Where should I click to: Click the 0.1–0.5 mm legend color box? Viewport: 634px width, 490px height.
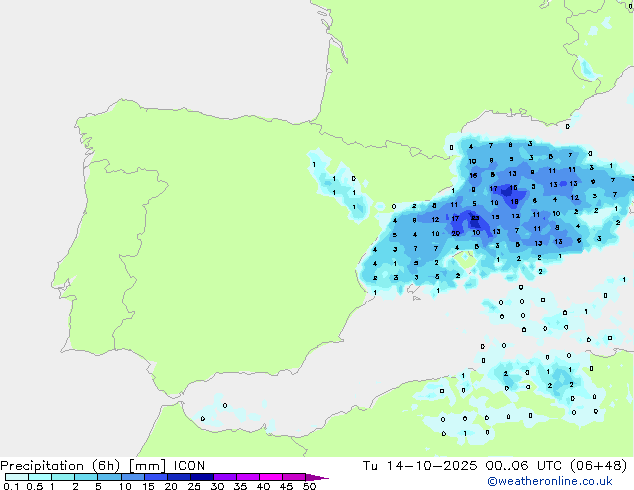pos(17,477)
